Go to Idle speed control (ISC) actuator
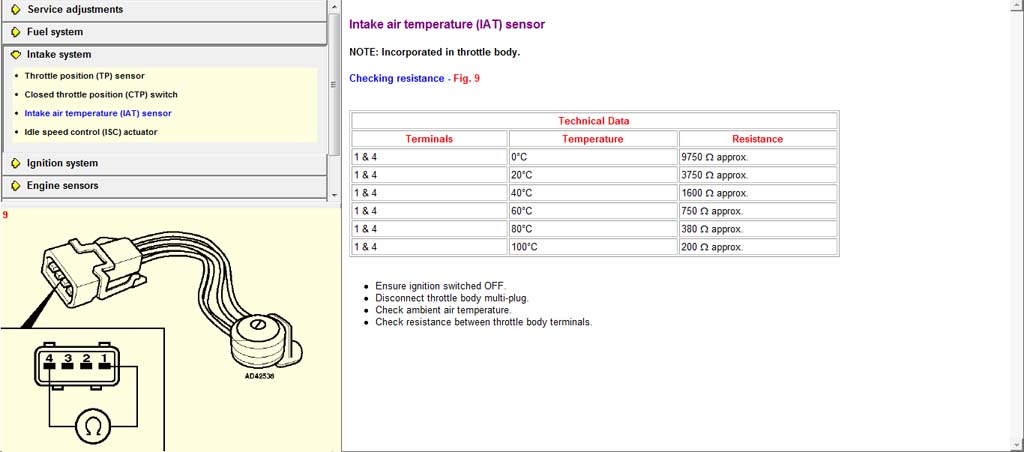The width and height of the screenshot is (1024, 452). (90, 132)
